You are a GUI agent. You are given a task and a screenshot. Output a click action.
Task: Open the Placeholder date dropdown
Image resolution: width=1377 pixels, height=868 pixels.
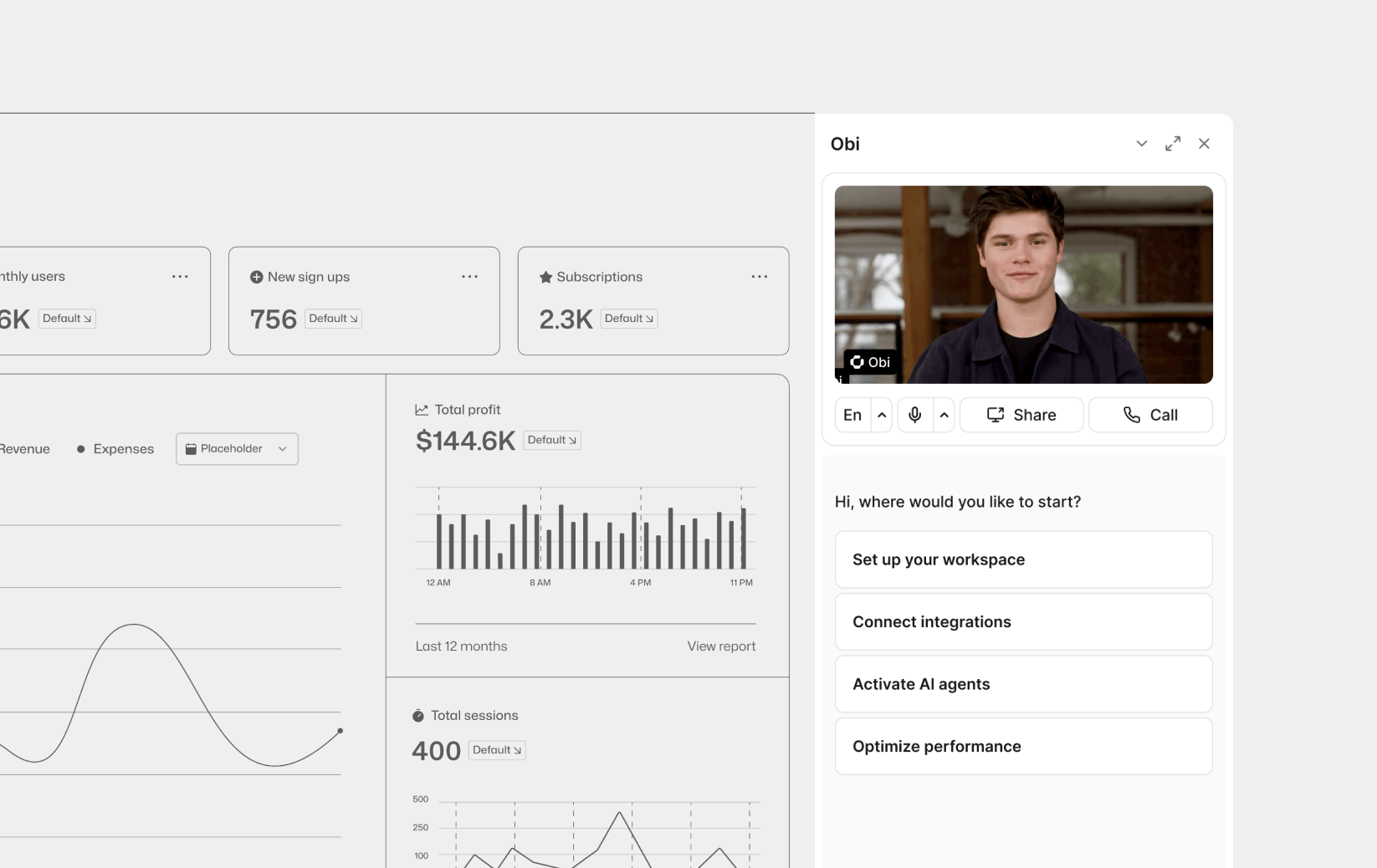(237, 449)
